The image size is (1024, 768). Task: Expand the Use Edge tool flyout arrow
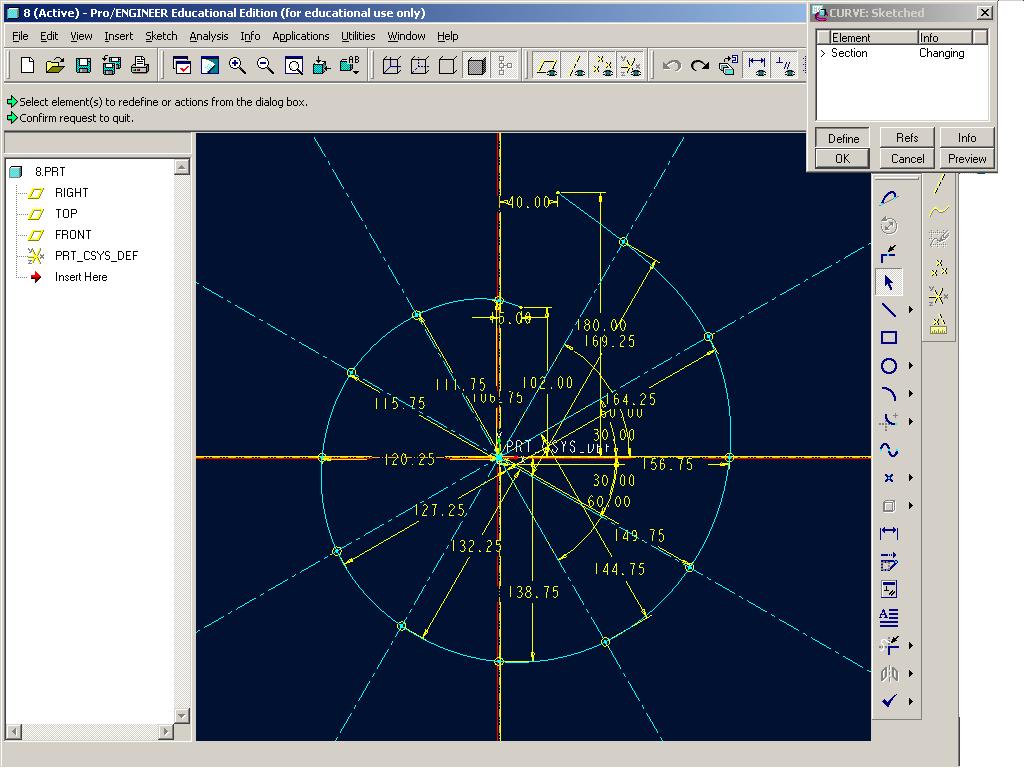point(911,506)
